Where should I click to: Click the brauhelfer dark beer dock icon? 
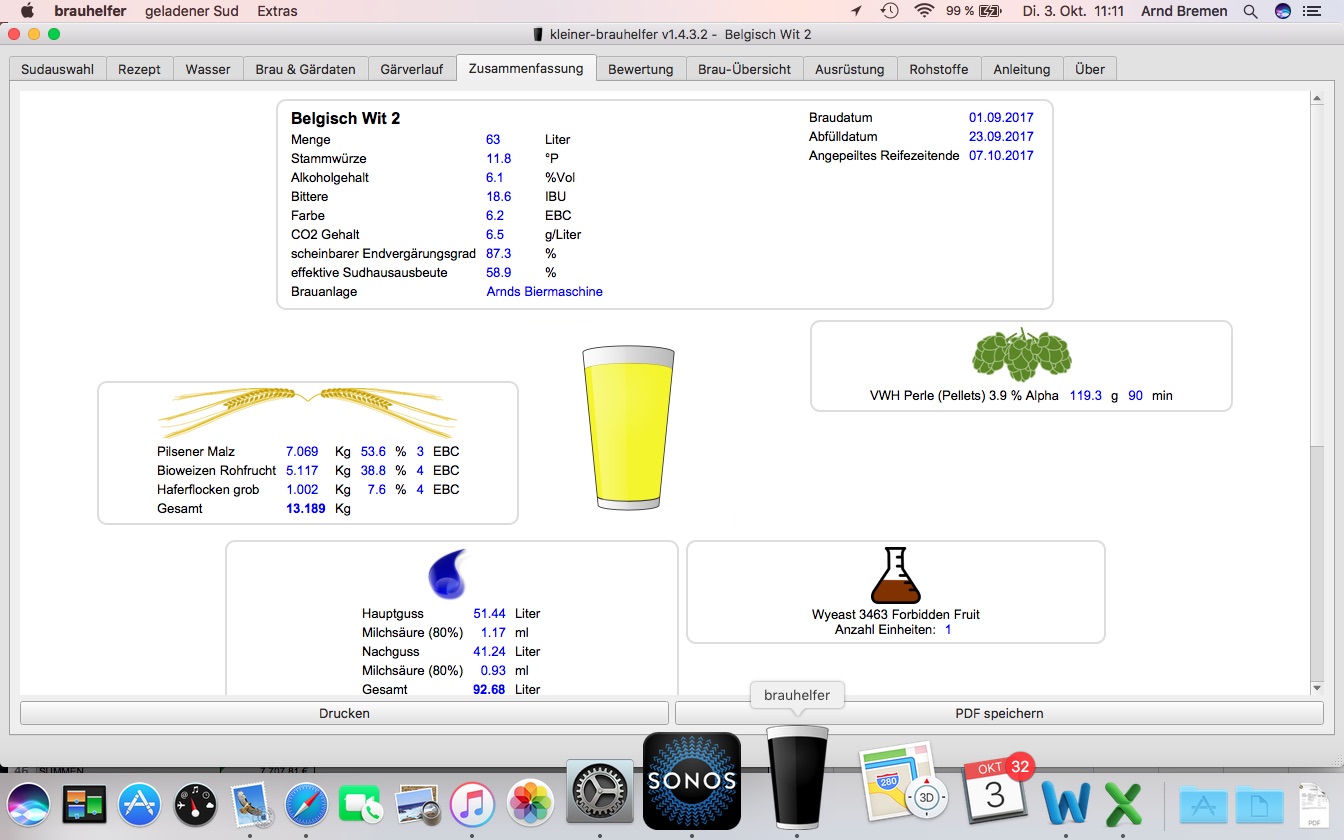click(796, 776)
